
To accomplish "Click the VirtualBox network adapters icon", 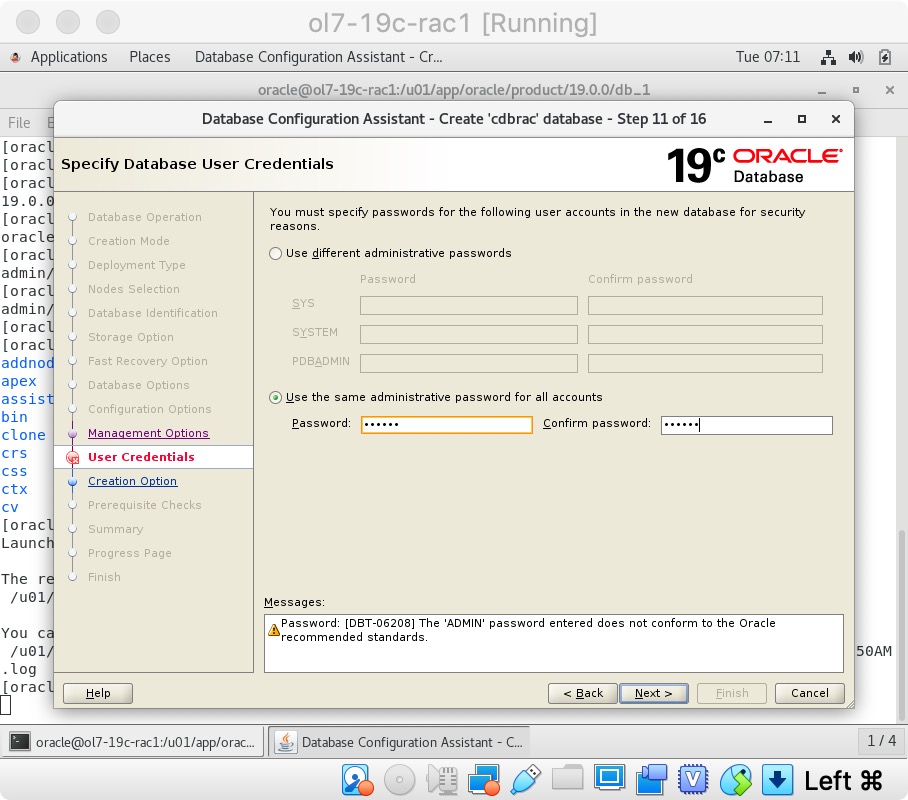I will (x=484, y=780).
